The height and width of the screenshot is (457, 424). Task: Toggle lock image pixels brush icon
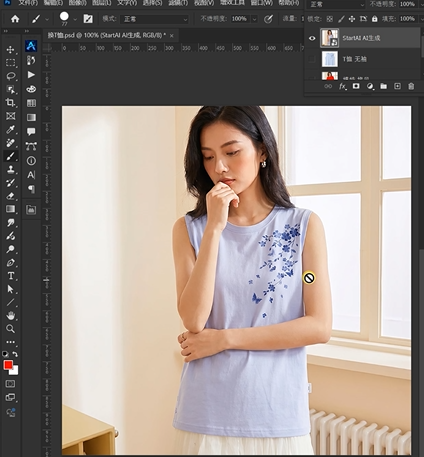pos(341,19)
